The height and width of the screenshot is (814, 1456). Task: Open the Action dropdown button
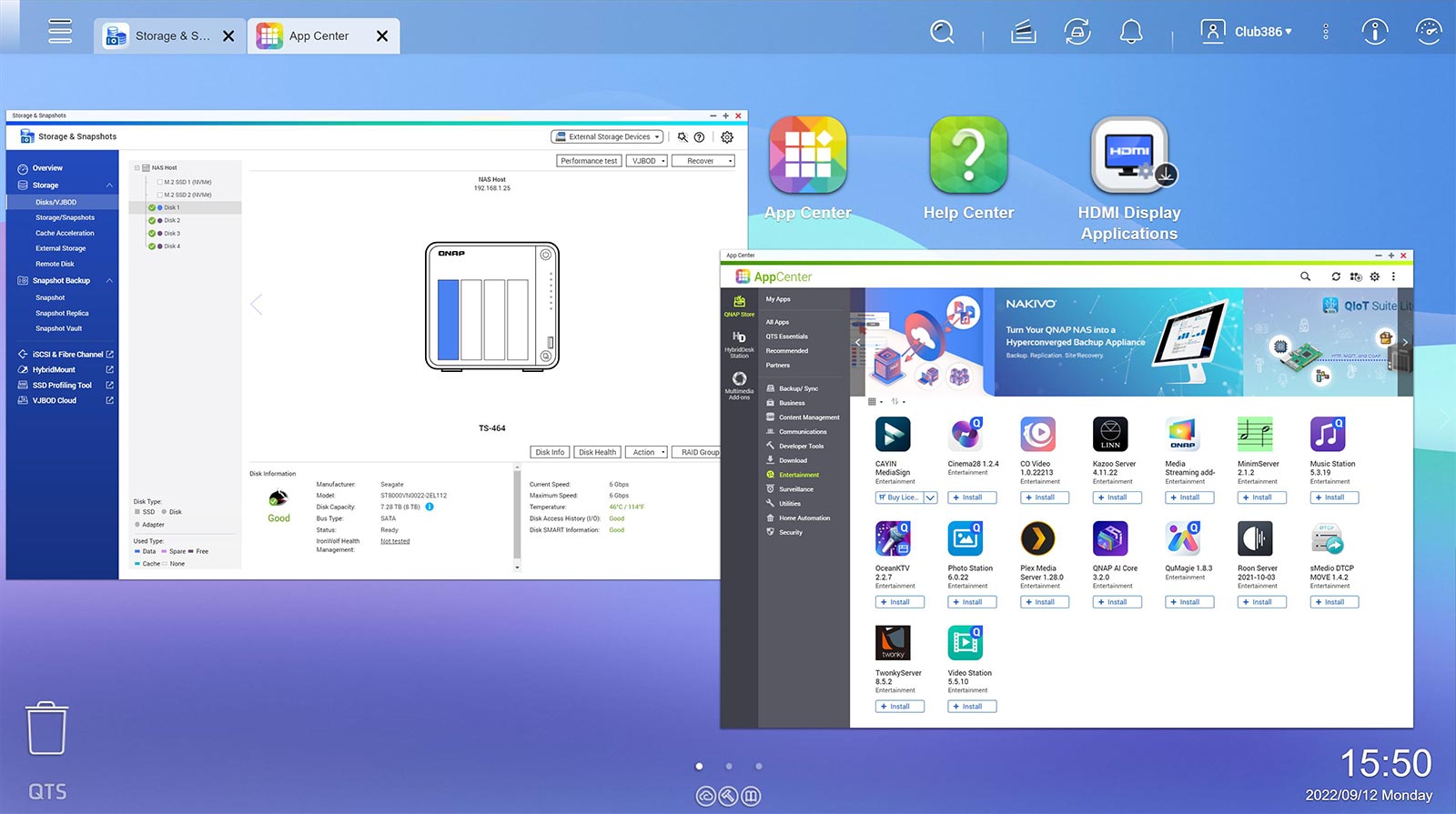[647, 452]
